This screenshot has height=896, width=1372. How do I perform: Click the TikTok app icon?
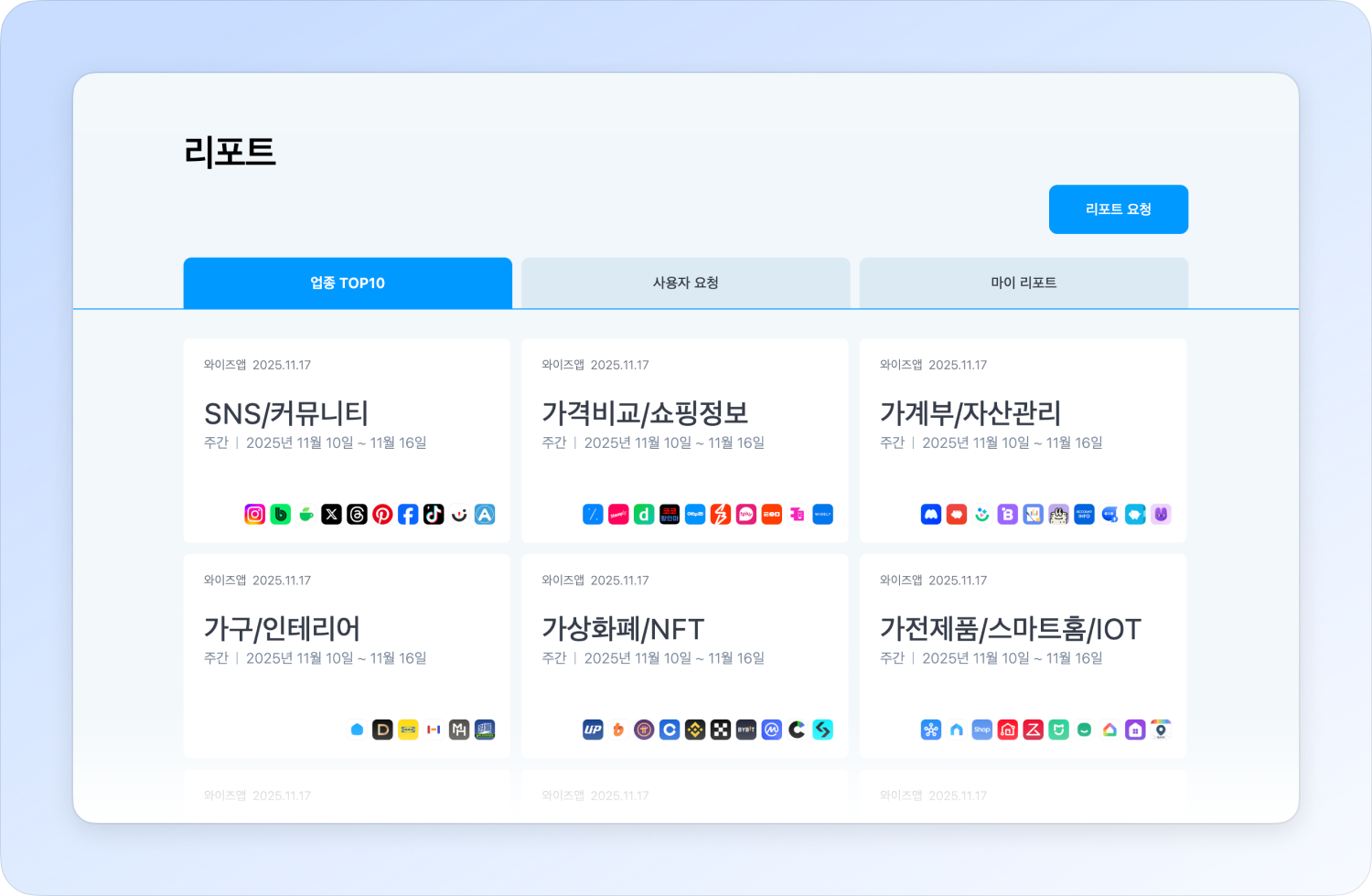tap(434, 515)
